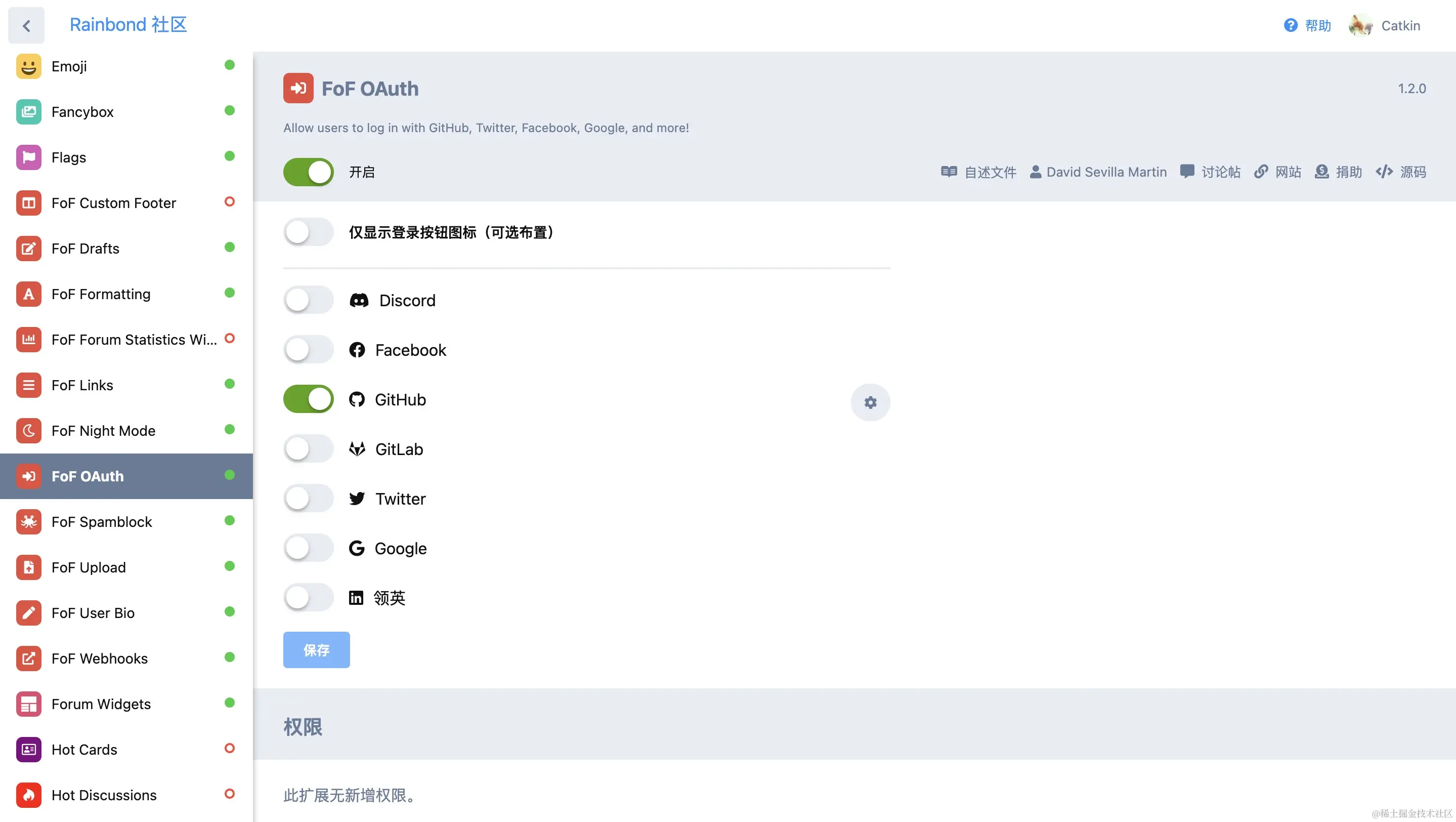The height and width of the screenshot is (822, 1456).
Task: Click the FoF User Bio pen icon
Action: point(29,613)
